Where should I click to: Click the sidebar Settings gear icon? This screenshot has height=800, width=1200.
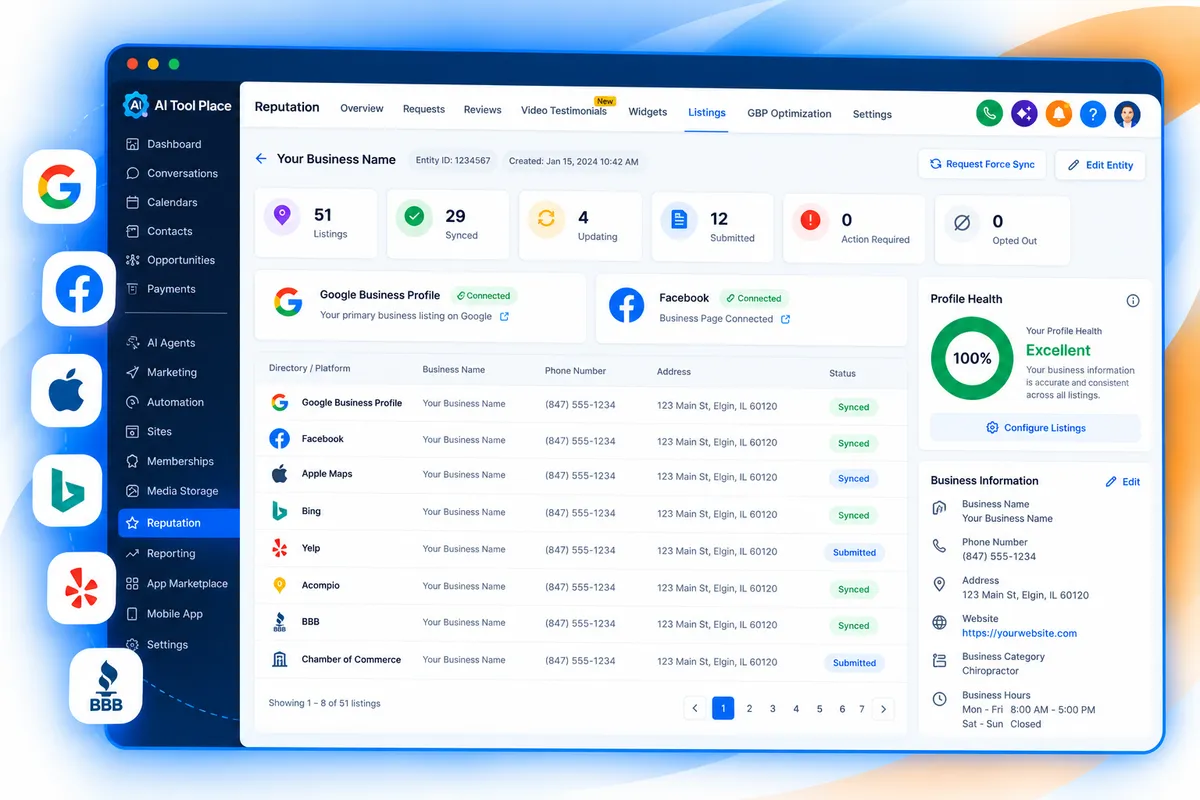(x=133, y=645)
